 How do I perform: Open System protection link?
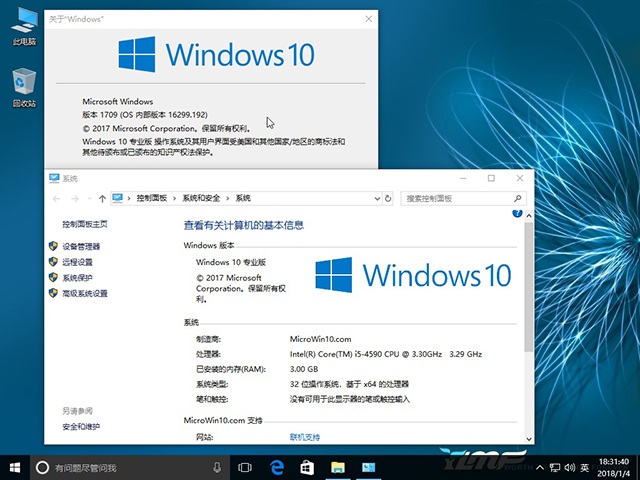pos(78,278)
